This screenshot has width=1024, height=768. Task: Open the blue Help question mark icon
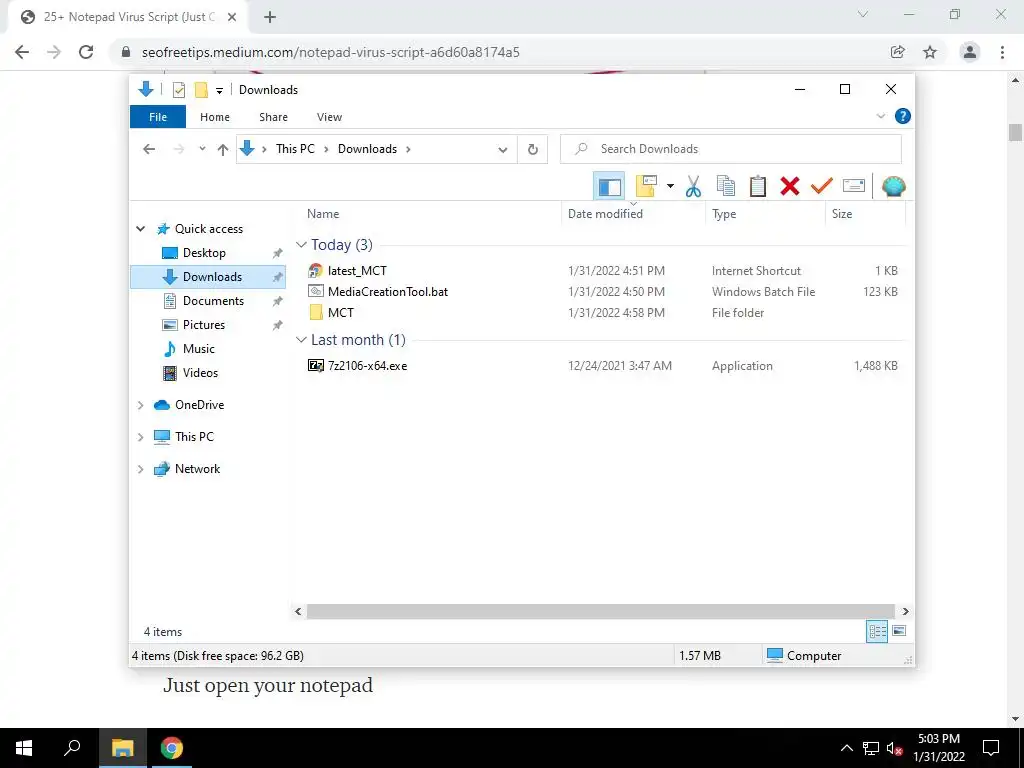click(903, 116)
